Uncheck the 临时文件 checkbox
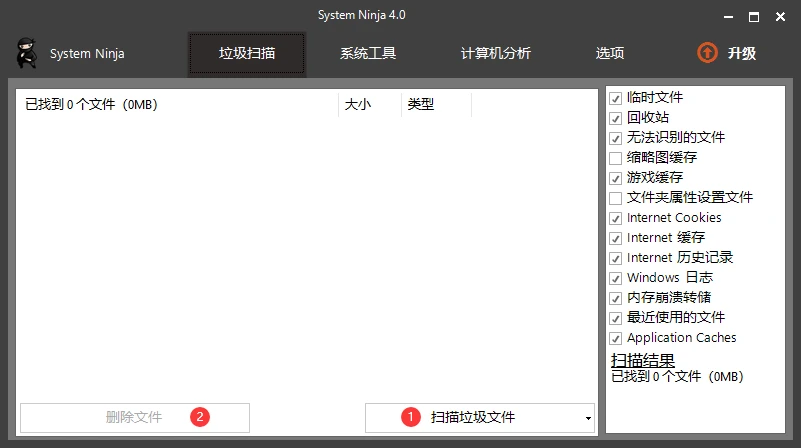 point(616,98)
